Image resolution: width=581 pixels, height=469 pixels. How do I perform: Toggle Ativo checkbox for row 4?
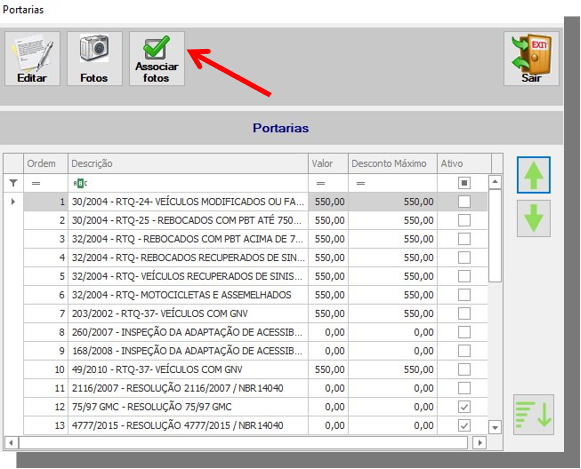click(x=464, y=257)
